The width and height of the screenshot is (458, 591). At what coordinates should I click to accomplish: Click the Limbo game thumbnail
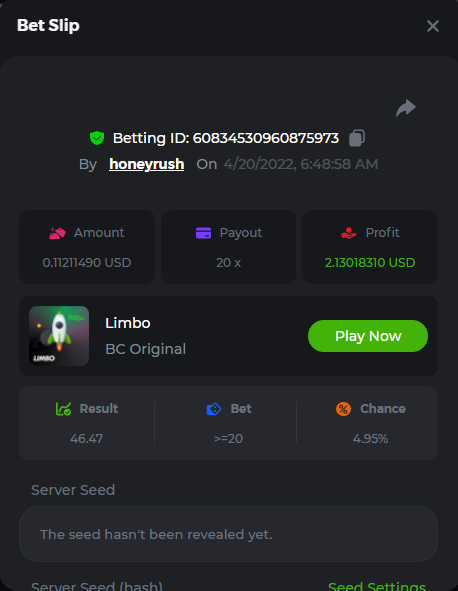(x=59, y=336)
